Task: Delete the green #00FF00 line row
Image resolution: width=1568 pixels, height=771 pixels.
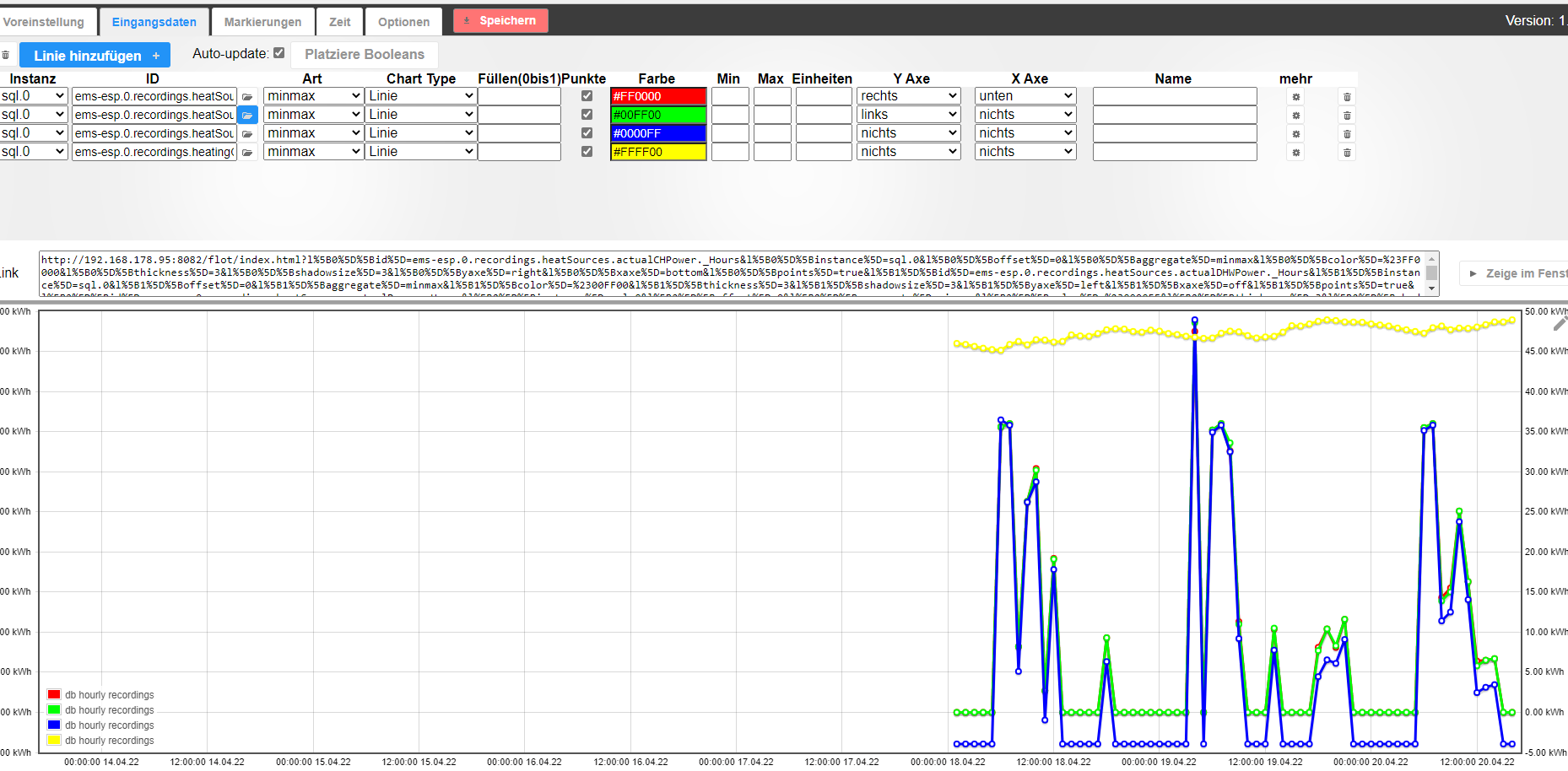Action: tap(1347, 116)
